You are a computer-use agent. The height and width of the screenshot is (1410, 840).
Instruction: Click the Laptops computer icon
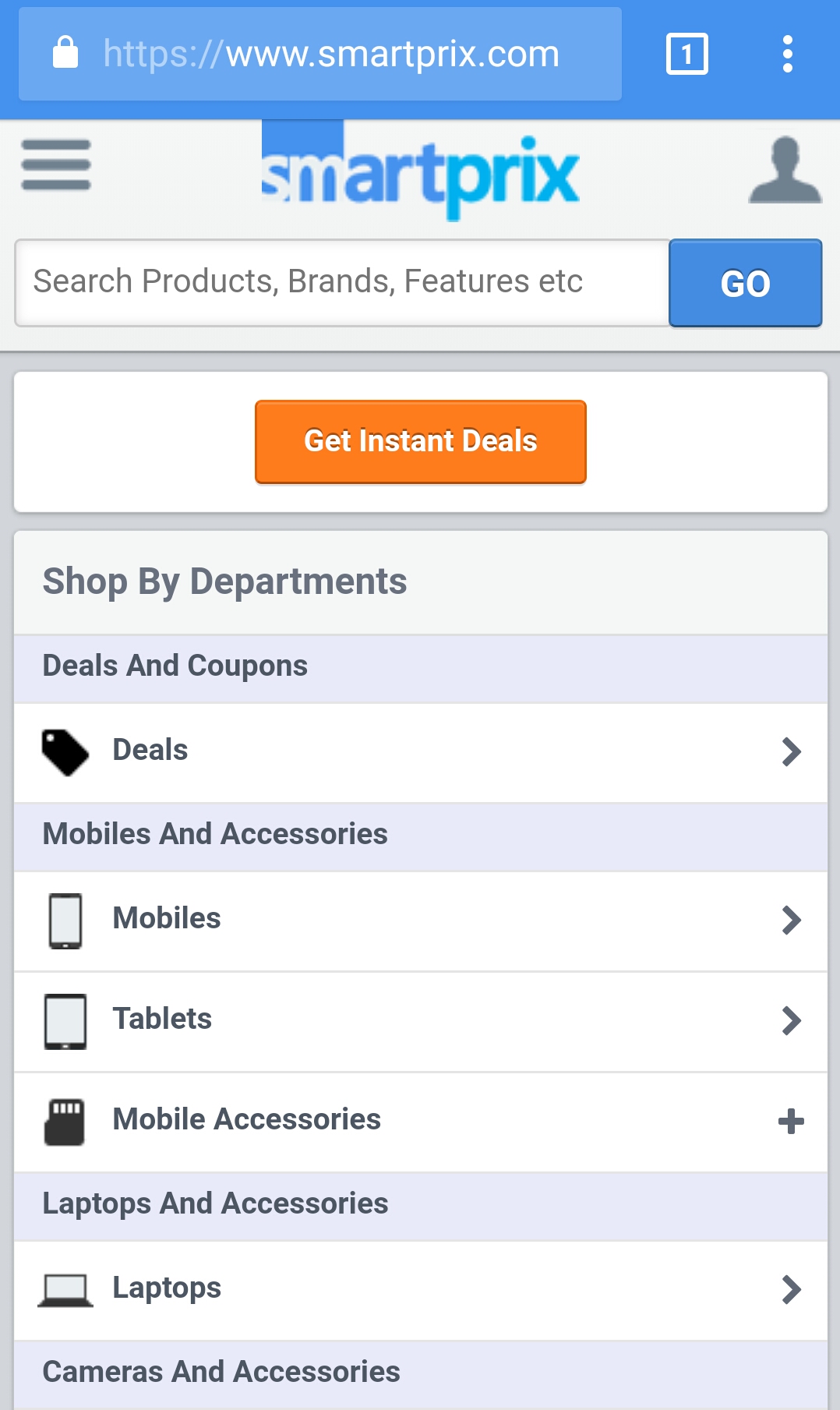point(65,1290)
